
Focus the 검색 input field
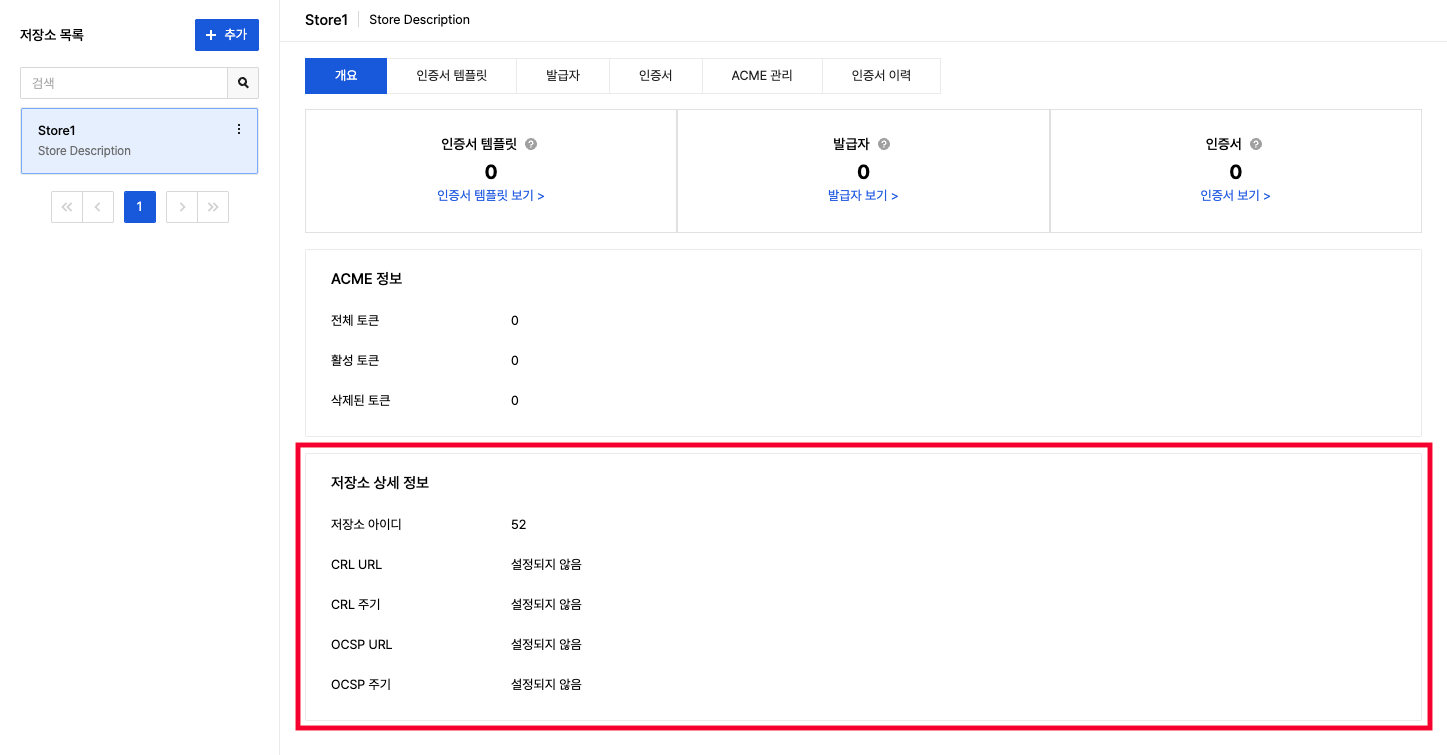point(124,83)
